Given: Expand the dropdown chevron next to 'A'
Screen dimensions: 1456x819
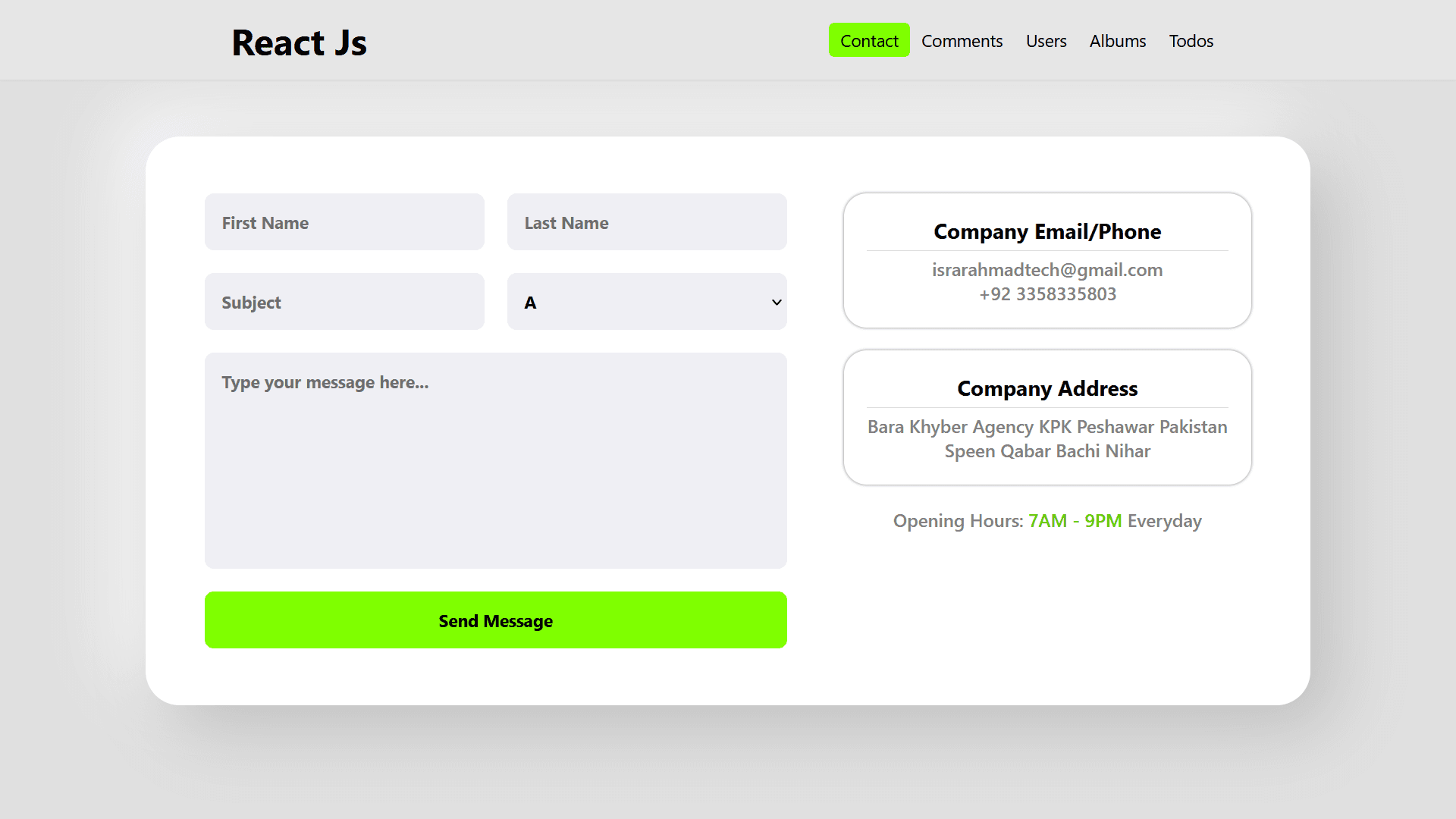Looking at the screenshot, I should pyautogui.click(x=775, y=302).
